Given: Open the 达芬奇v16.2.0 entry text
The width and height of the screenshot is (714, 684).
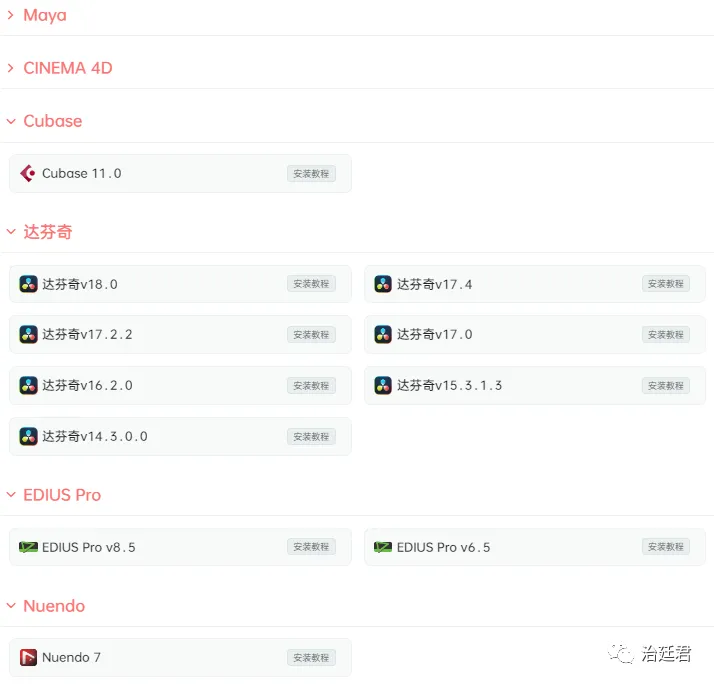Looking at the screenshot, I should pyautogui.click(x=87, y=386).
